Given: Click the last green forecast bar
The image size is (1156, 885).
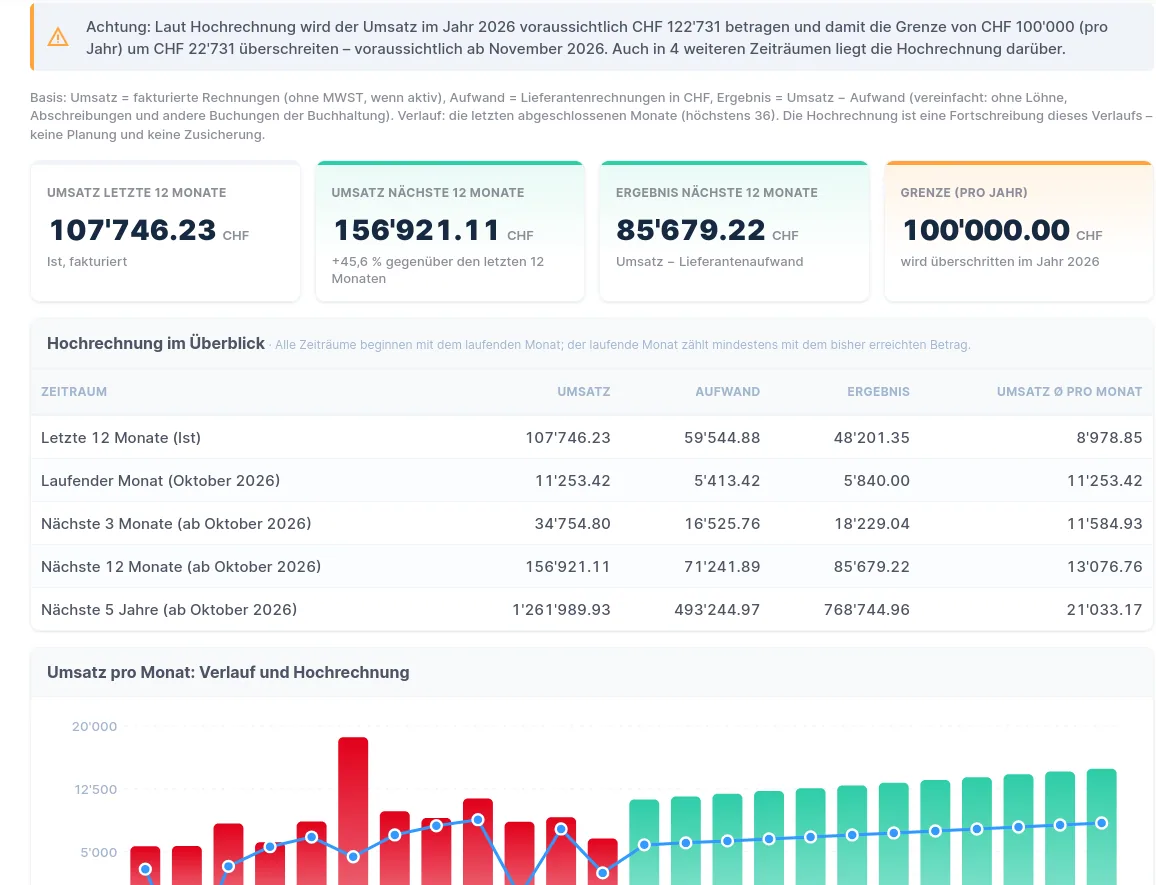Looking at the screenshot, I should [1101, 827].
